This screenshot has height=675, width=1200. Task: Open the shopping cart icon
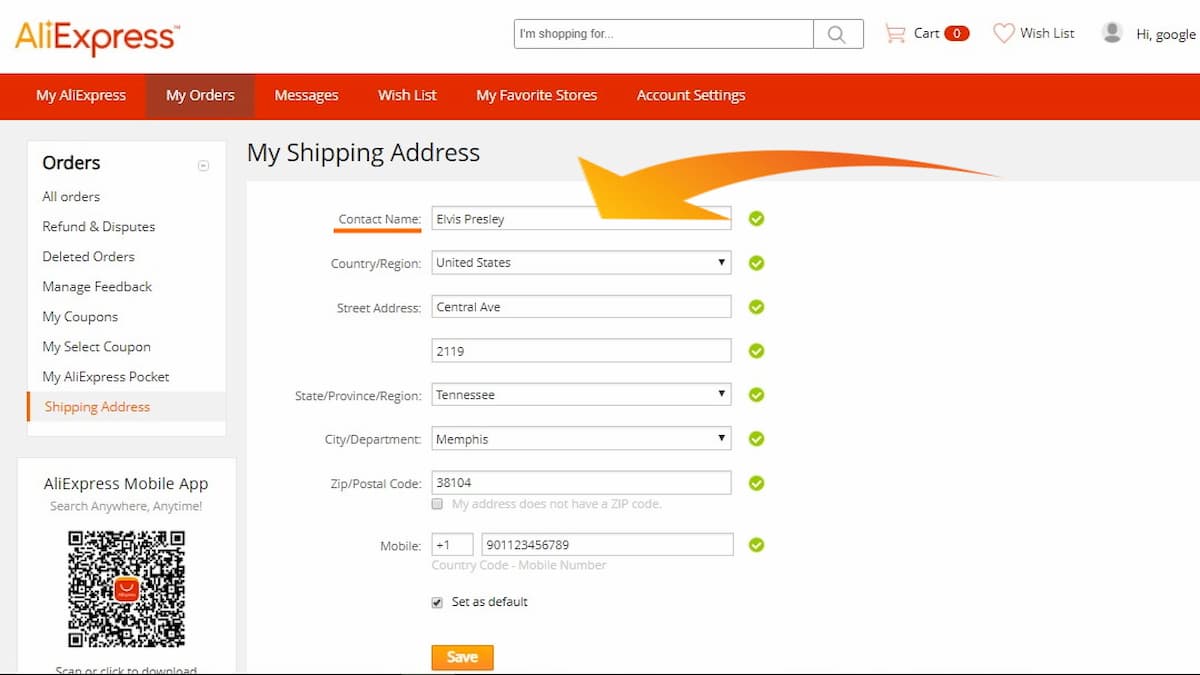click(x=895, y=34)
